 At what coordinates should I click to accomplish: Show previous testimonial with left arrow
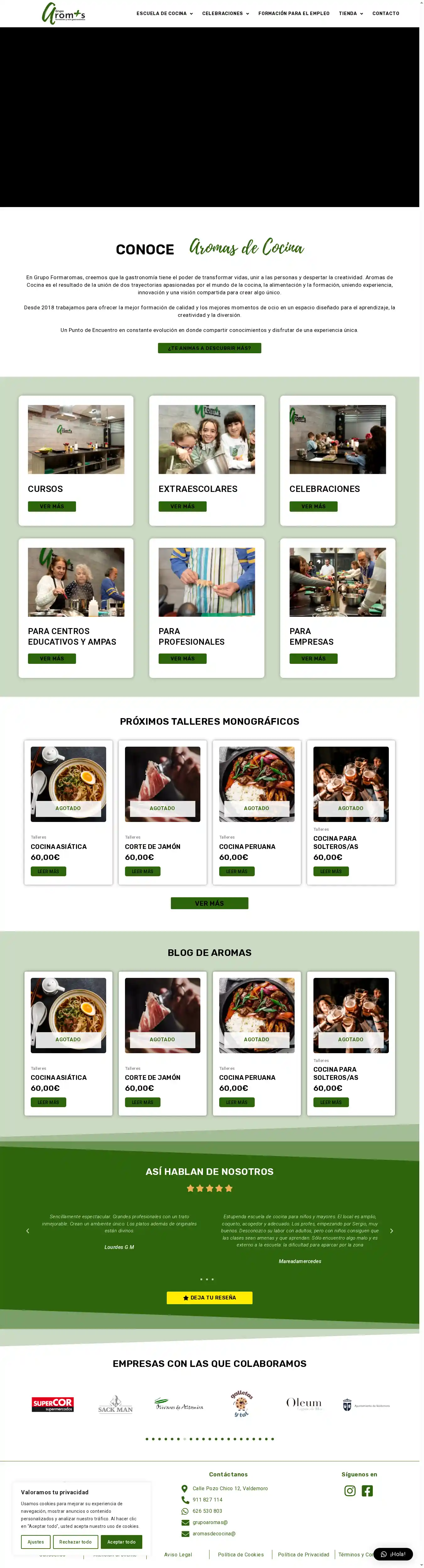coord(27,1231)
